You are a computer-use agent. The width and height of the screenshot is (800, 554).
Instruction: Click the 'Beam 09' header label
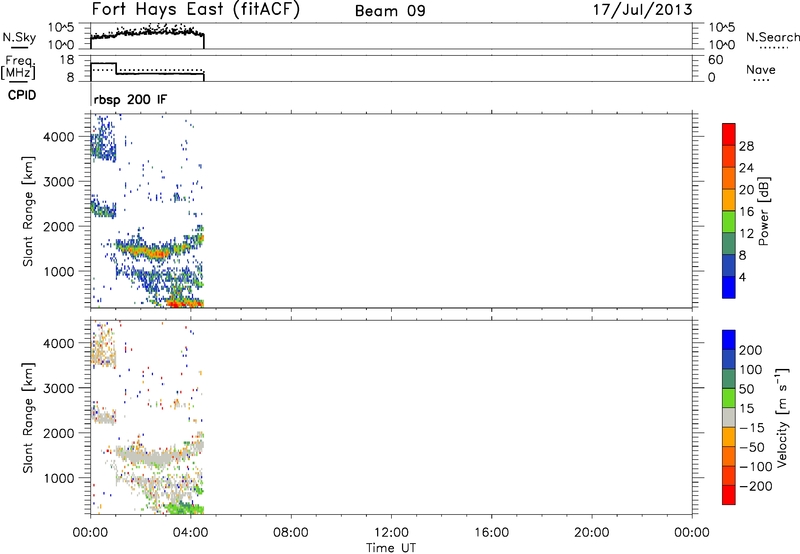click(x=390, y=11)
